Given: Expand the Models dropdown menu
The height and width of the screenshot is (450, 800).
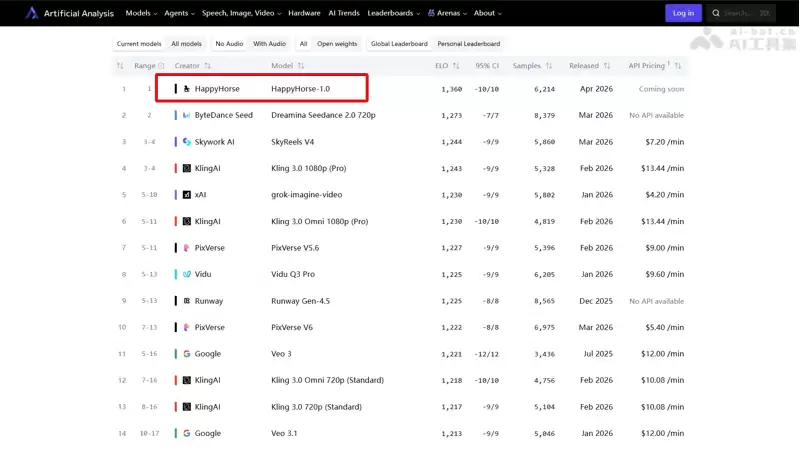Looking at the screenshot, I should tap(141, 13).
